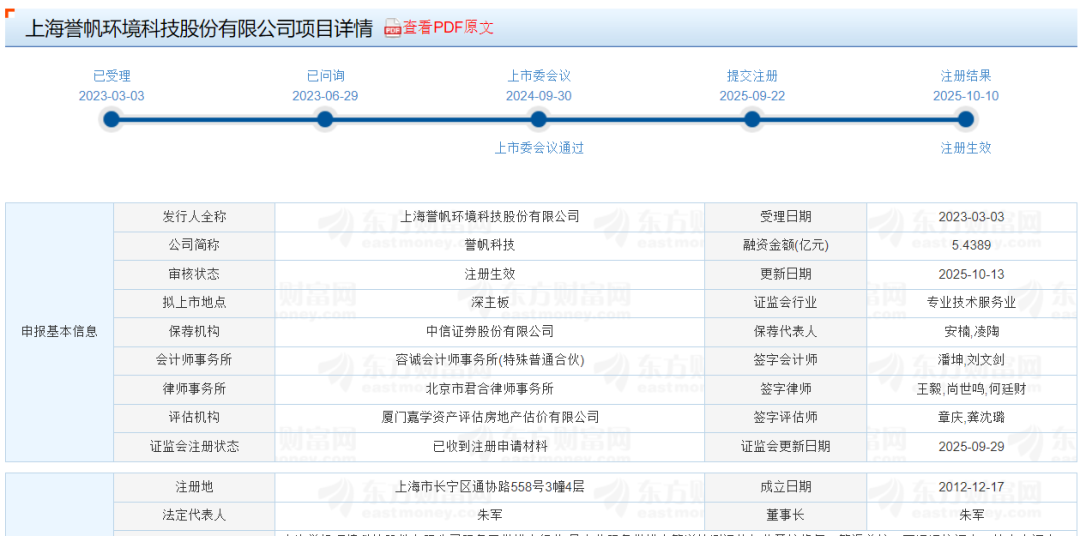Click the 誉帆科技 company short name cell

[490, 246]
